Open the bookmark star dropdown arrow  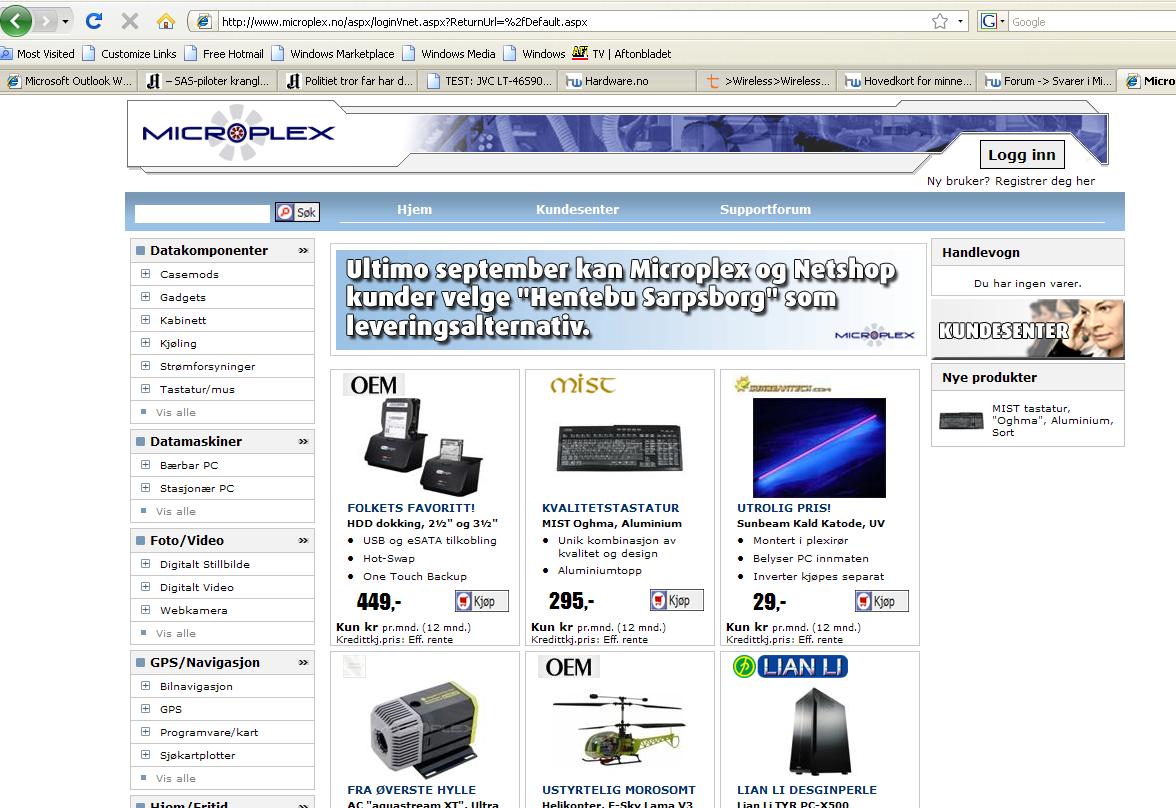click(960, 22)
